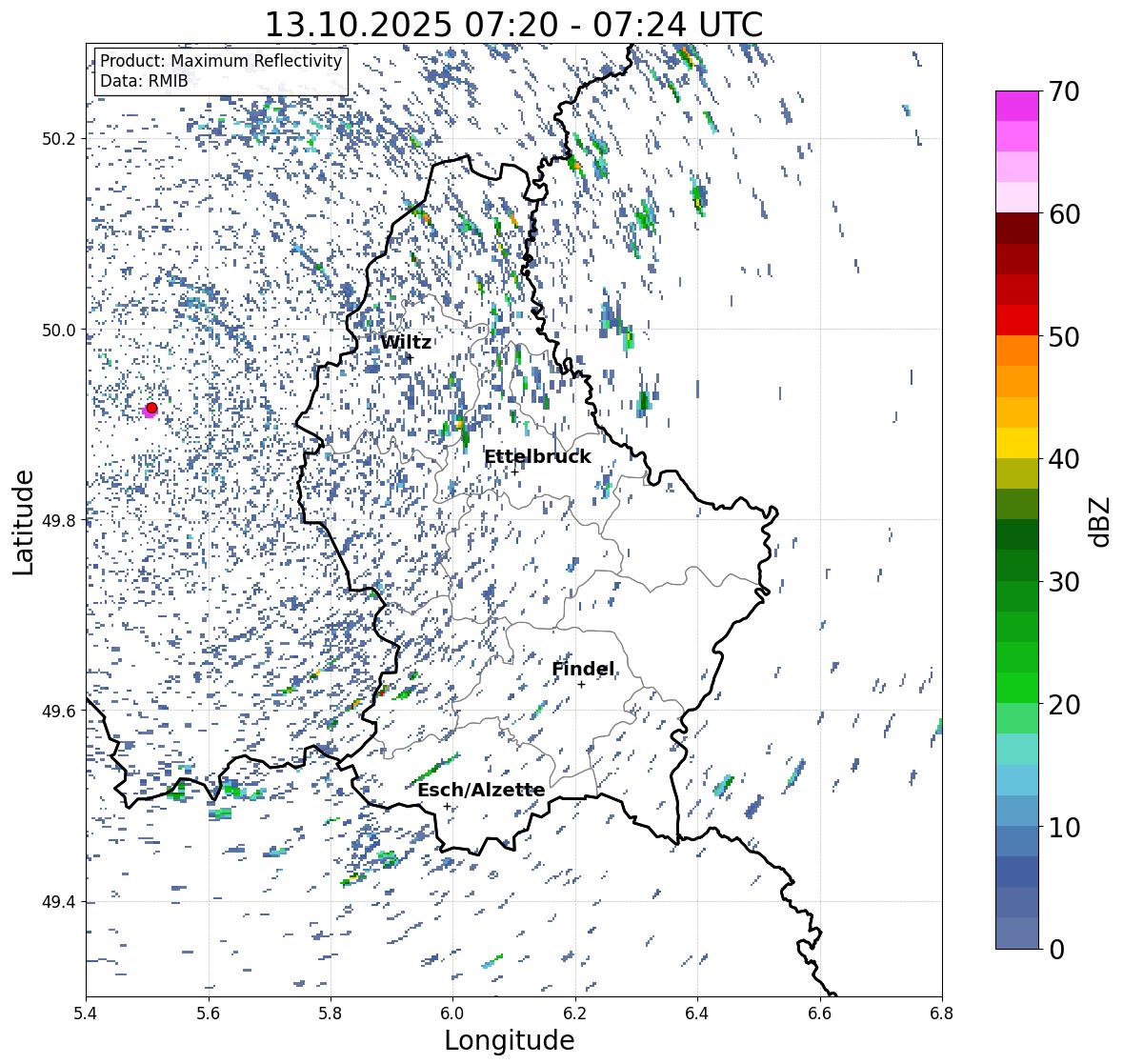Click the Latitude axis label
The width and height of the screenshot is (1123, 1064).
[x=23, y=523]
